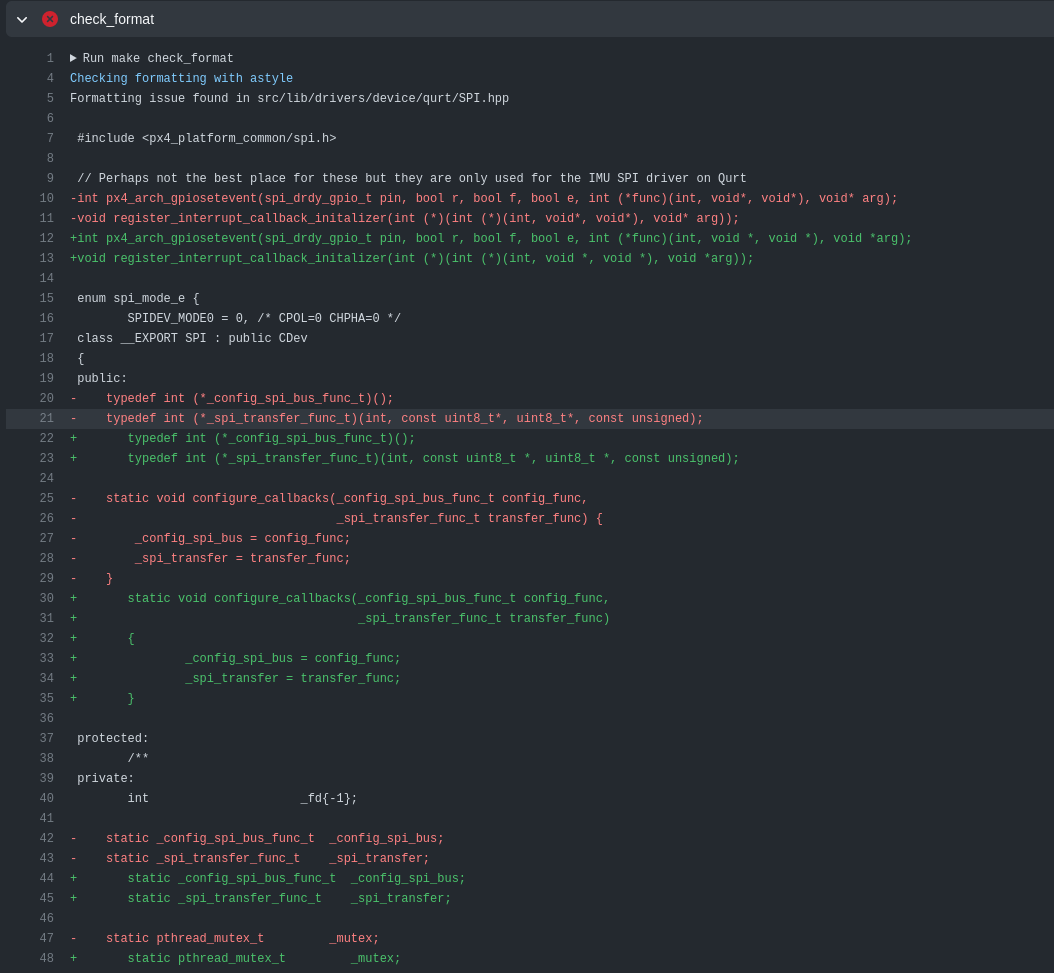
Task: Click the 'enum spi_mode_e {' line
Action: [x=138, y=298]
